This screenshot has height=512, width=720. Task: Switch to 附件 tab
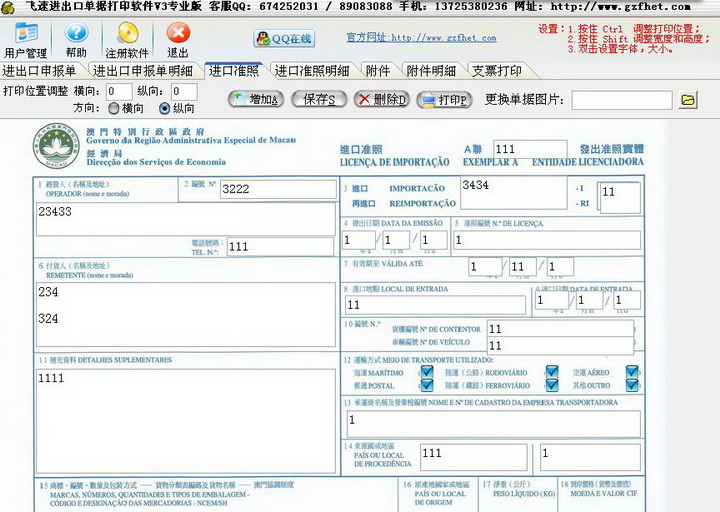pyautogui.click(x=377, y=71)
